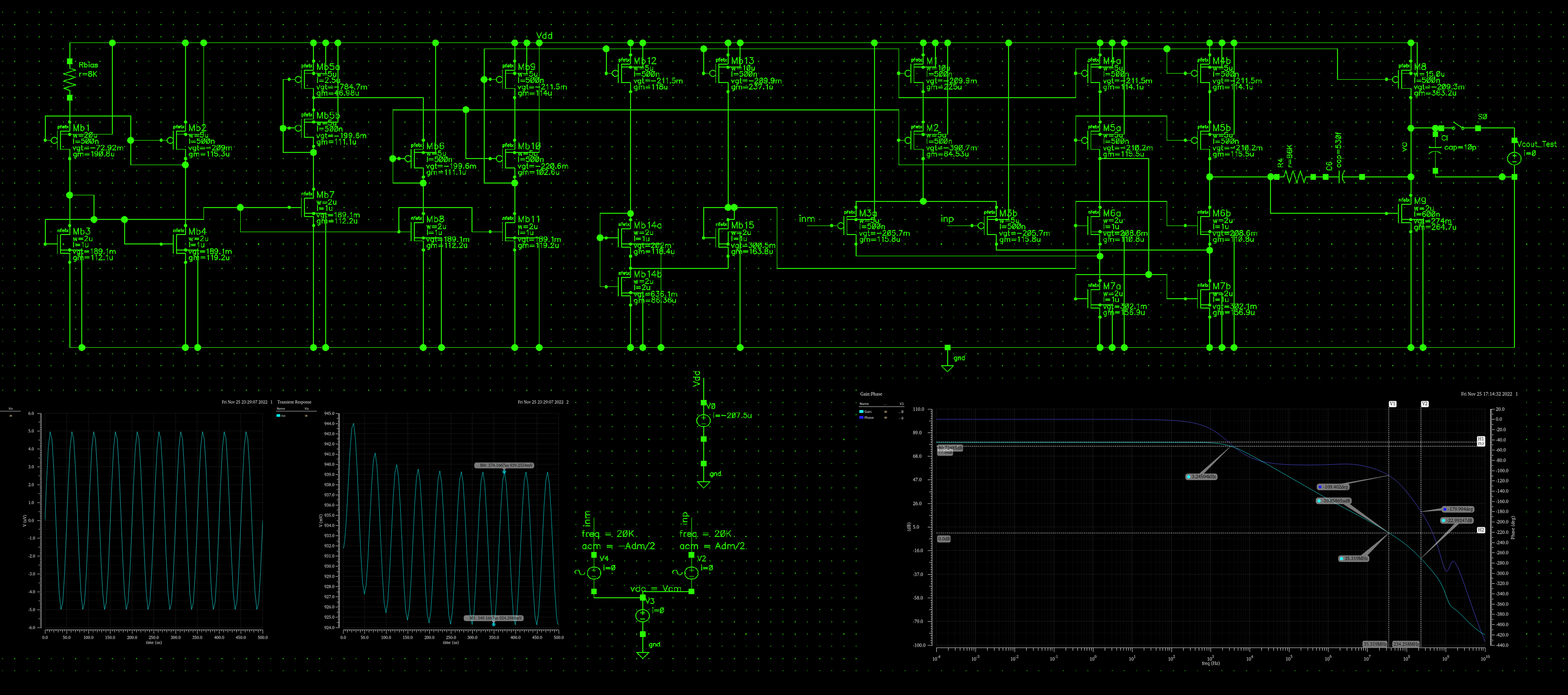The width and height of the screenshot is (1568, 695).
Task: Toggle visibility eye for Gain trace
Action: 886,412
